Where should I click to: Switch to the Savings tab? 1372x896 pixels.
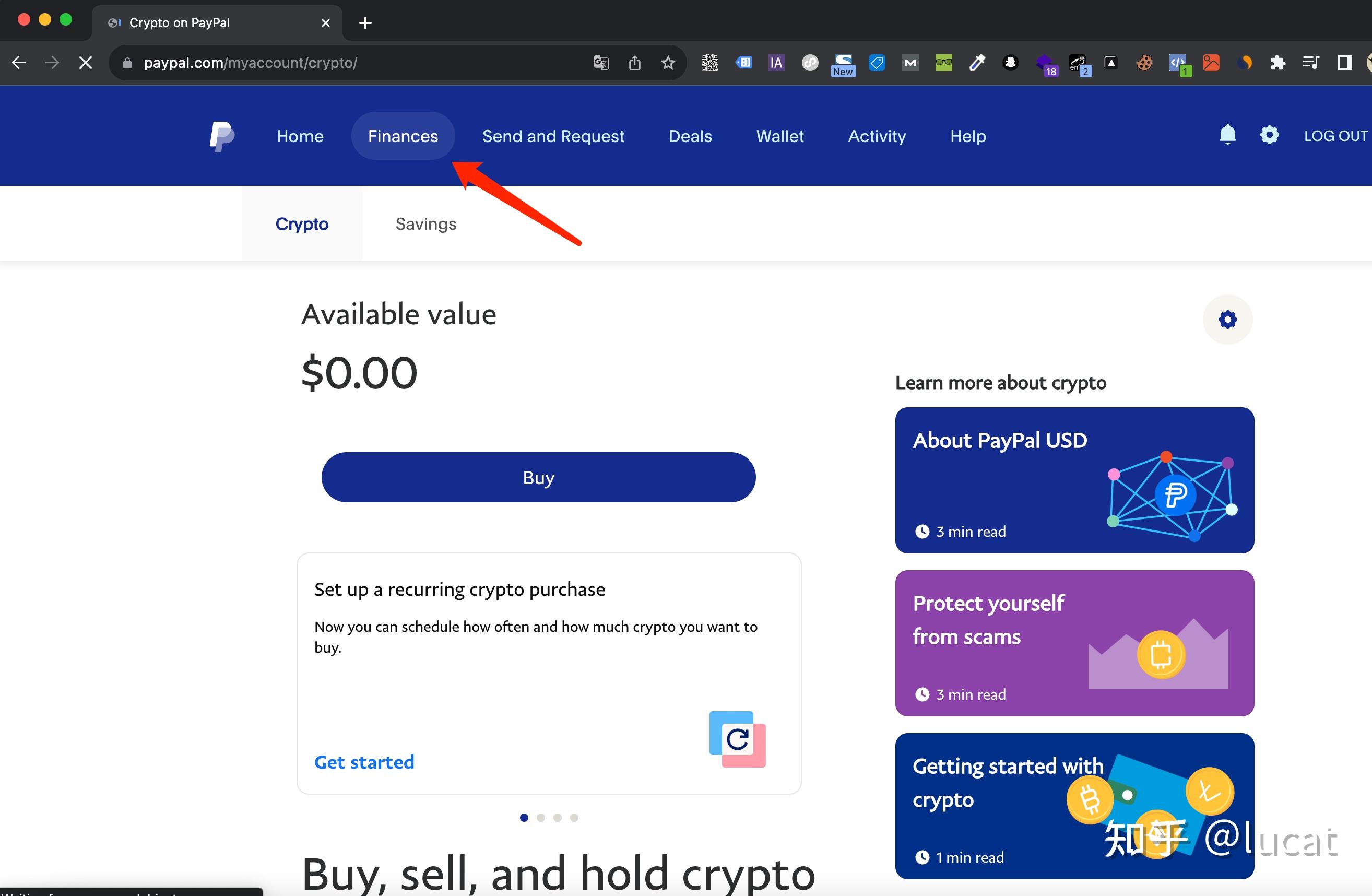425,223
